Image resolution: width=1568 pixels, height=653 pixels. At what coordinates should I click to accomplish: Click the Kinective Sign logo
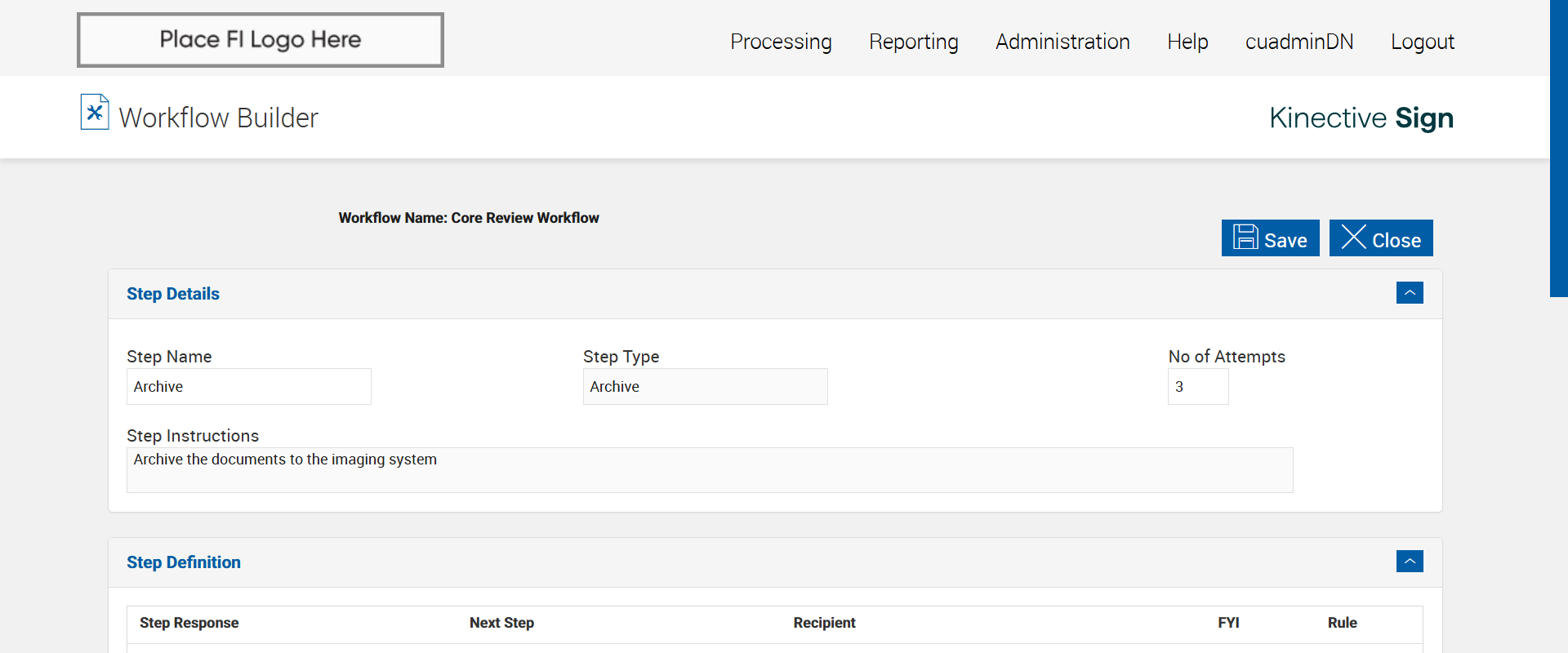pos(1361,118)
